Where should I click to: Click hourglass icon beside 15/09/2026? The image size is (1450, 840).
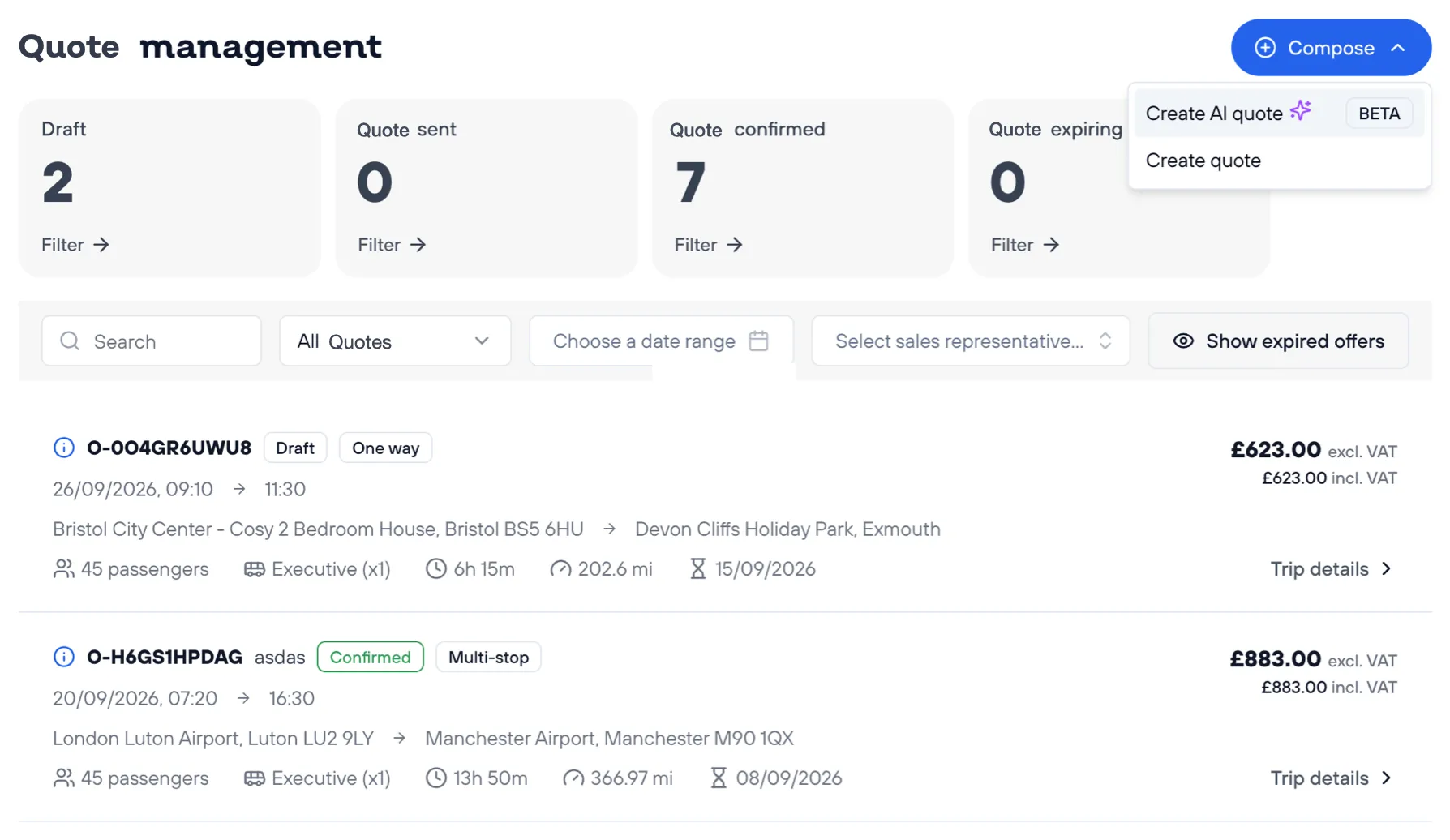pos(698,569)
